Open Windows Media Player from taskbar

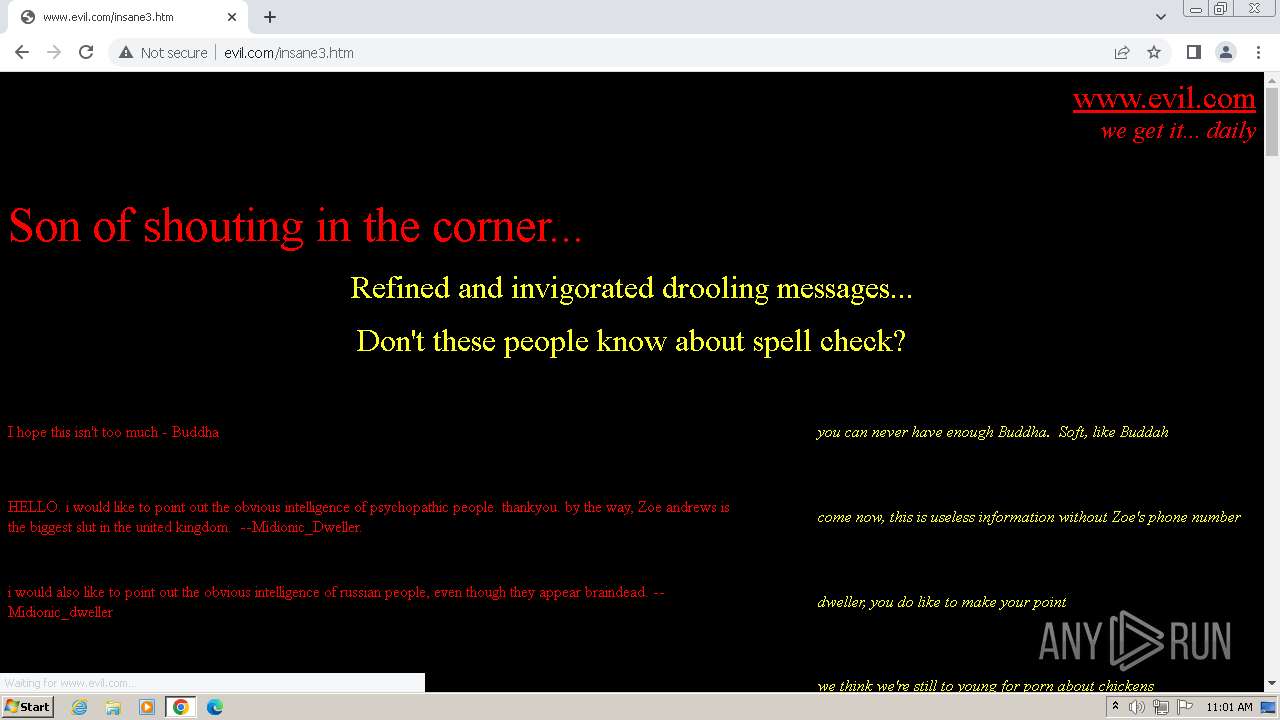[x=147, y=707]
